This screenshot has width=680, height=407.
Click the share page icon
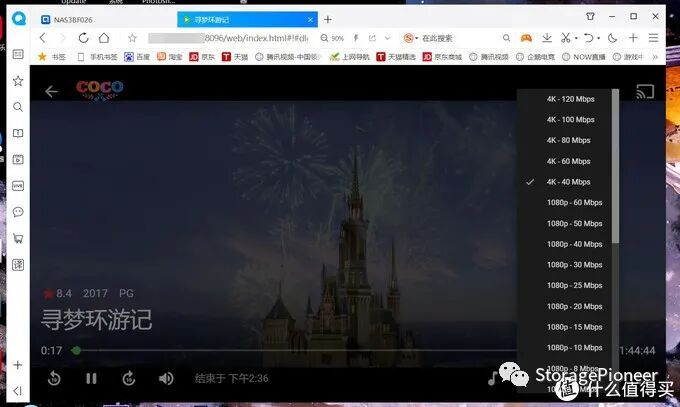point(372,38)
